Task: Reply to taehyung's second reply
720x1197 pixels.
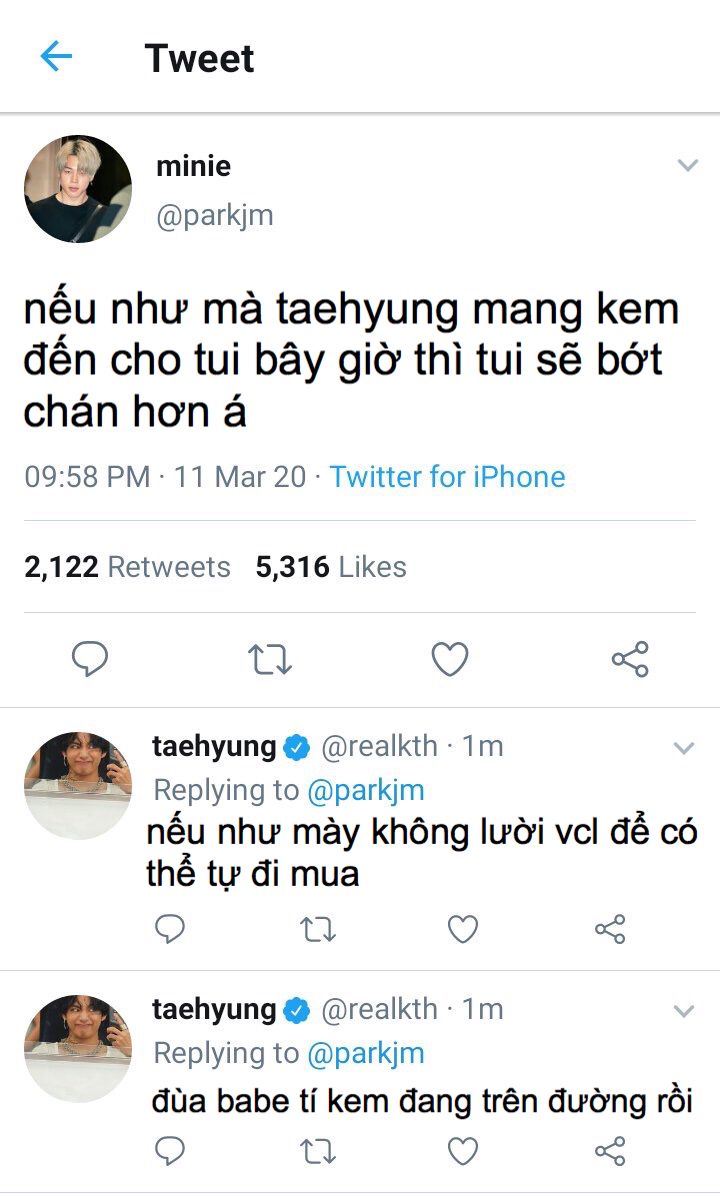Action: (170, 1151)
